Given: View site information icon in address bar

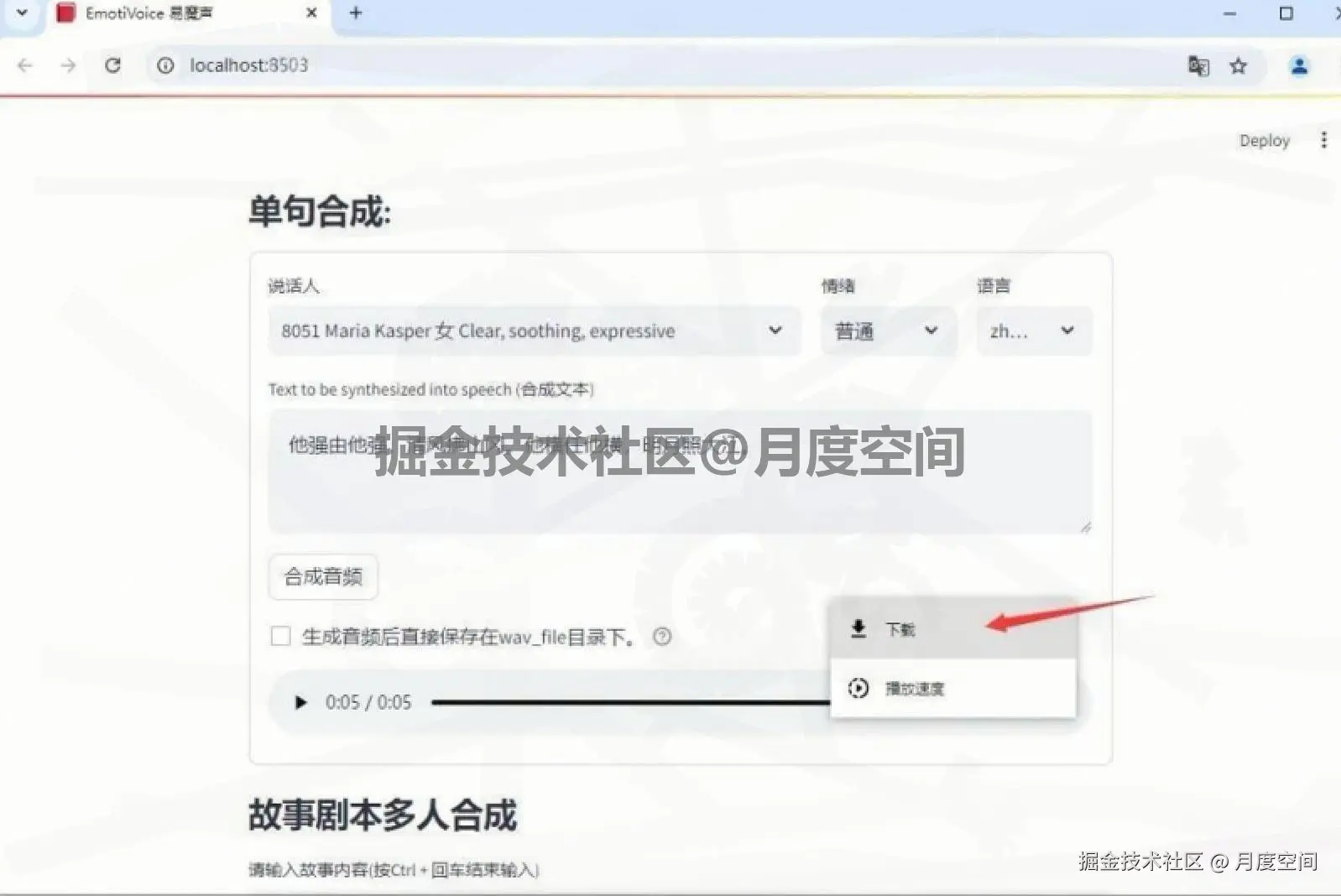Looking at the screenshot, I should pyautogui.click(x=165, y=65).
